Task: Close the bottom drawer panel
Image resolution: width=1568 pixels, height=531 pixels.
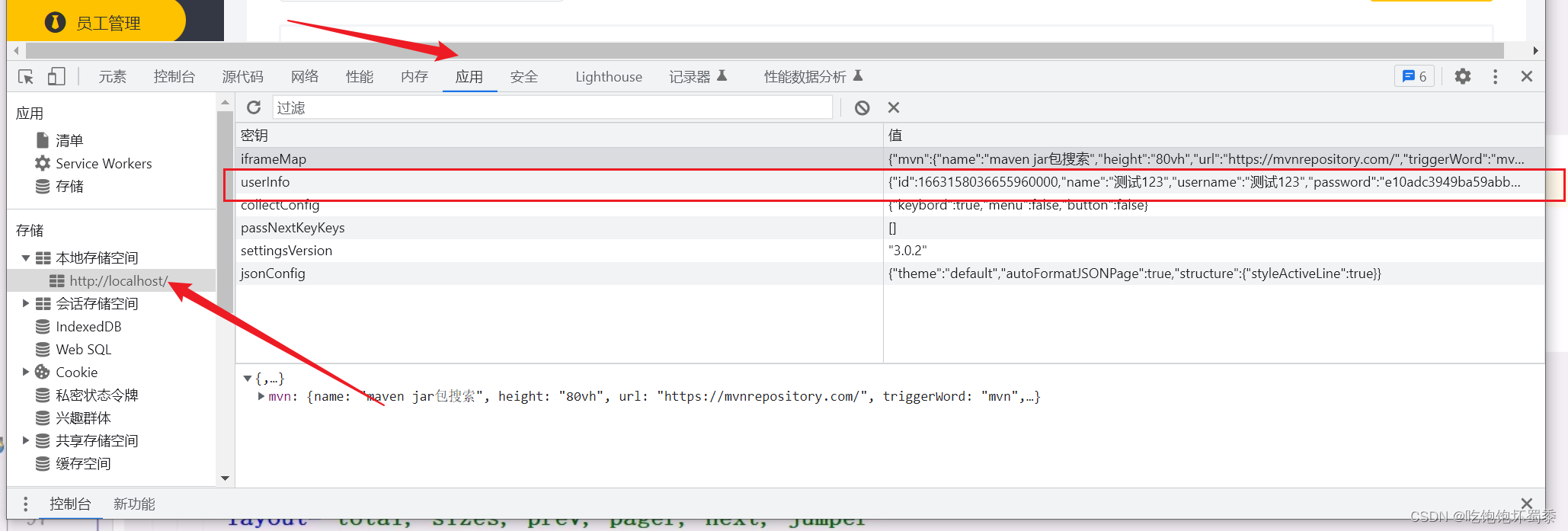Action: point(1526,504)
